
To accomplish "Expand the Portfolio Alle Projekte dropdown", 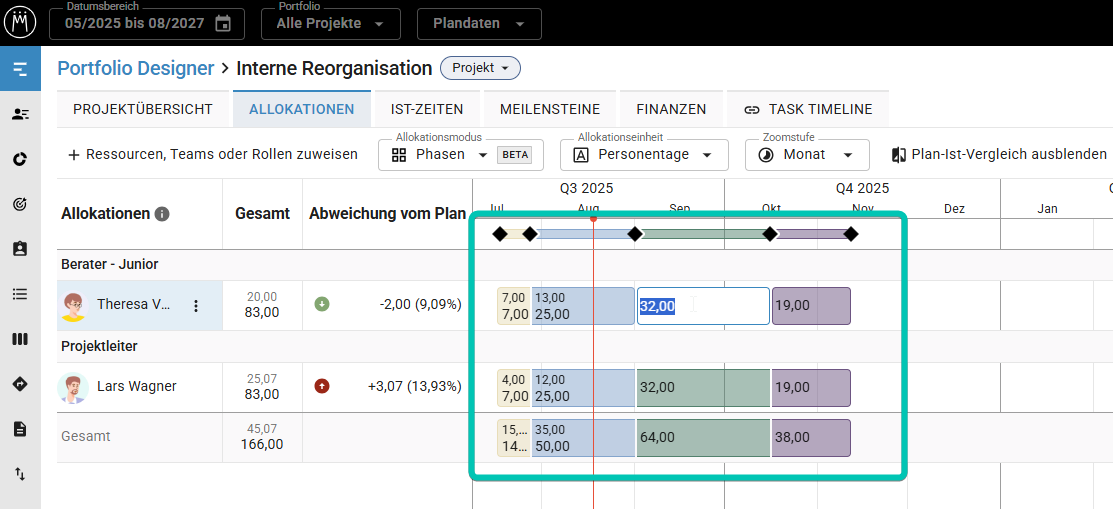I will (330, 23).
